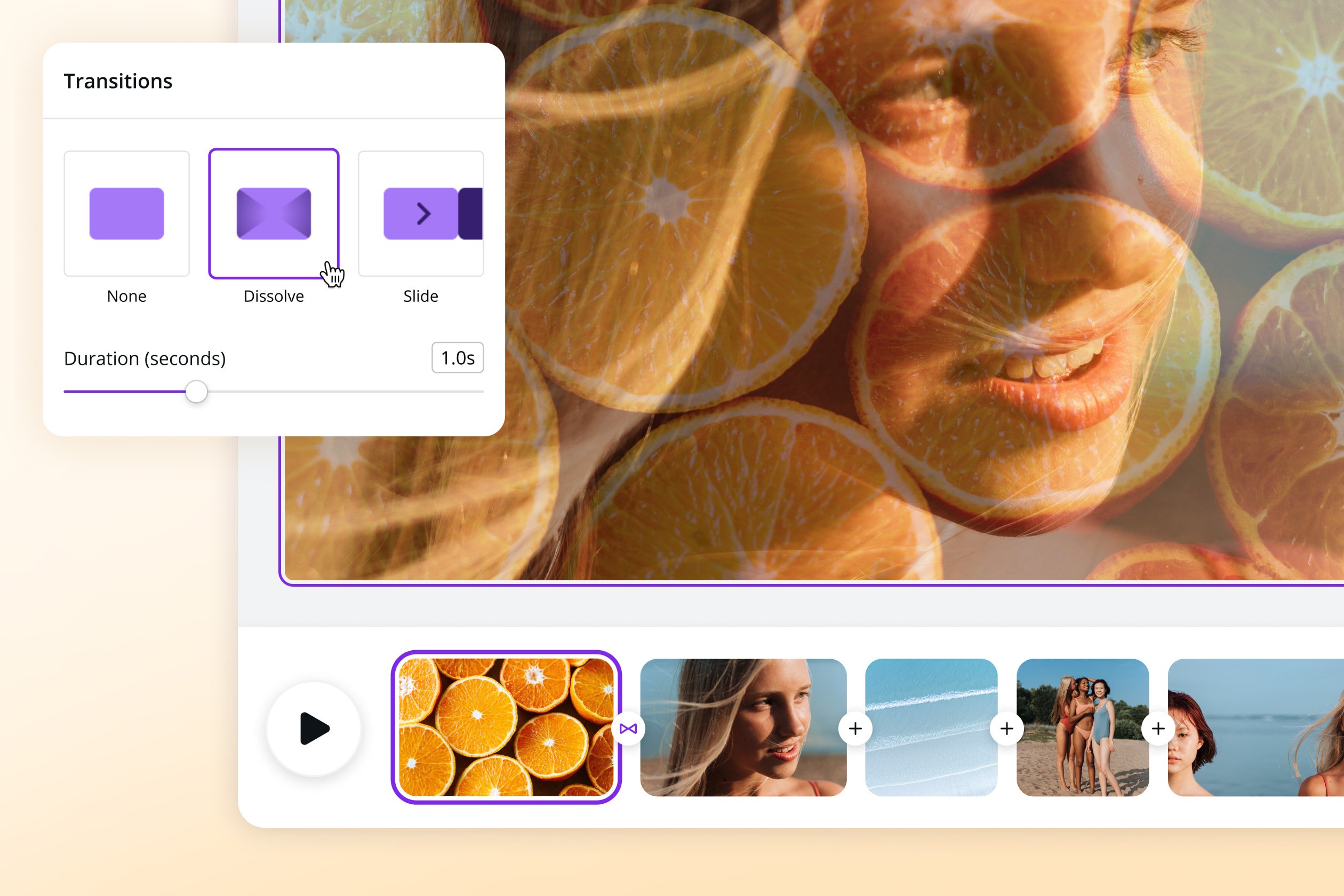Select the None transition option

pos(126,213)
